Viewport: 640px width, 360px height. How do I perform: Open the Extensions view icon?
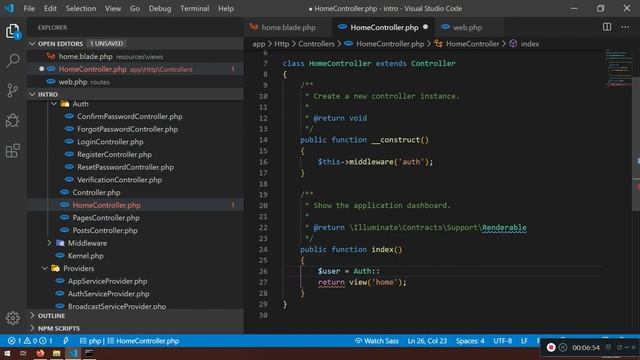pos(13,151)
